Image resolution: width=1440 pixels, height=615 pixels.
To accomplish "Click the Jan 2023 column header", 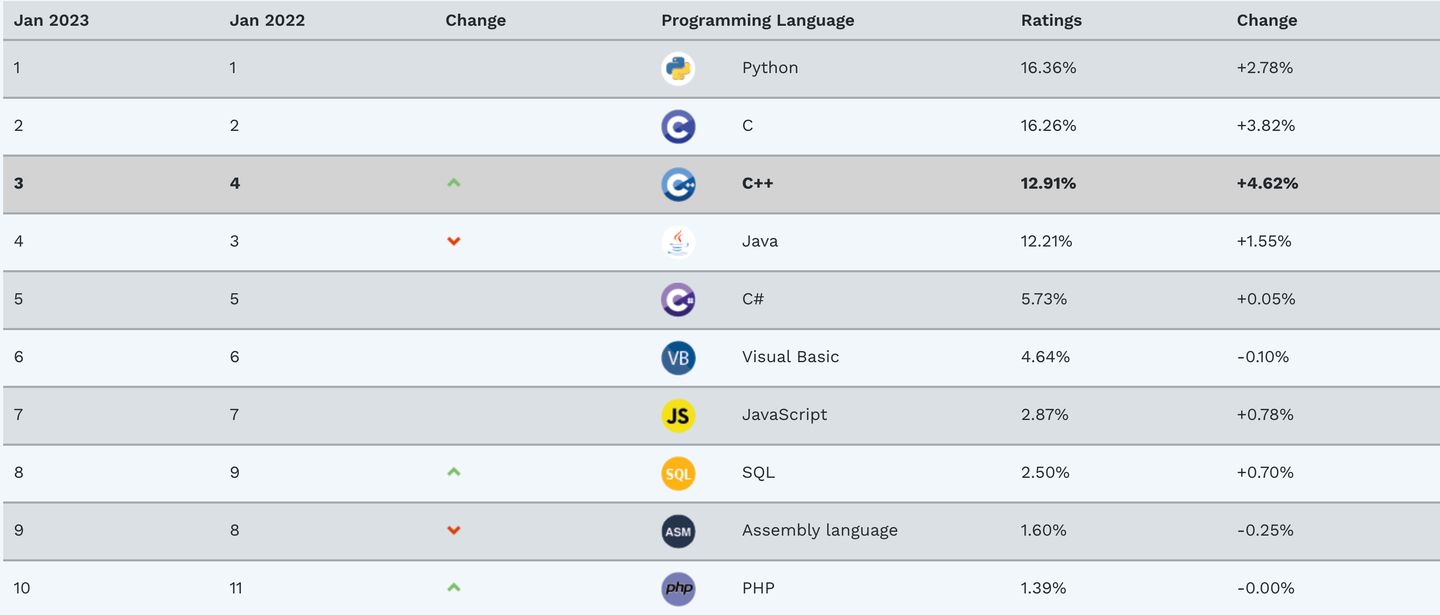I will 51,20.
